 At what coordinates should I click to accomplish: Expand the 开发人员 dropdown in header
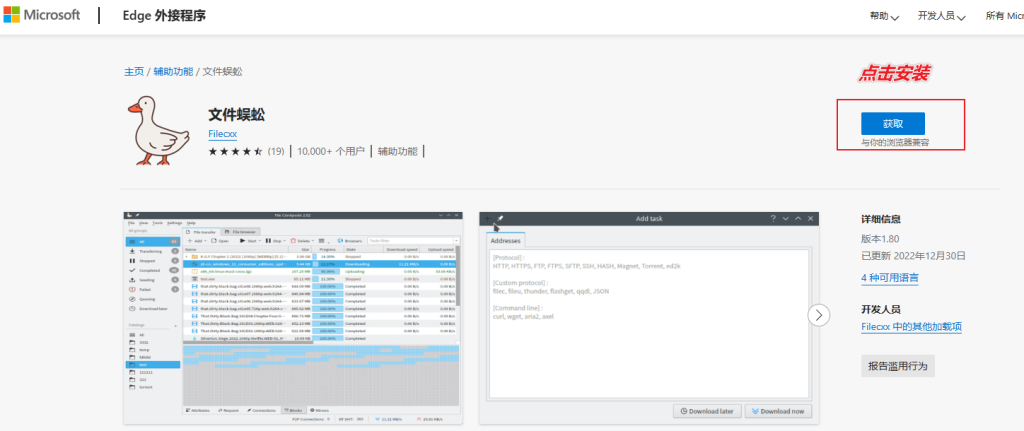point(944,16)
